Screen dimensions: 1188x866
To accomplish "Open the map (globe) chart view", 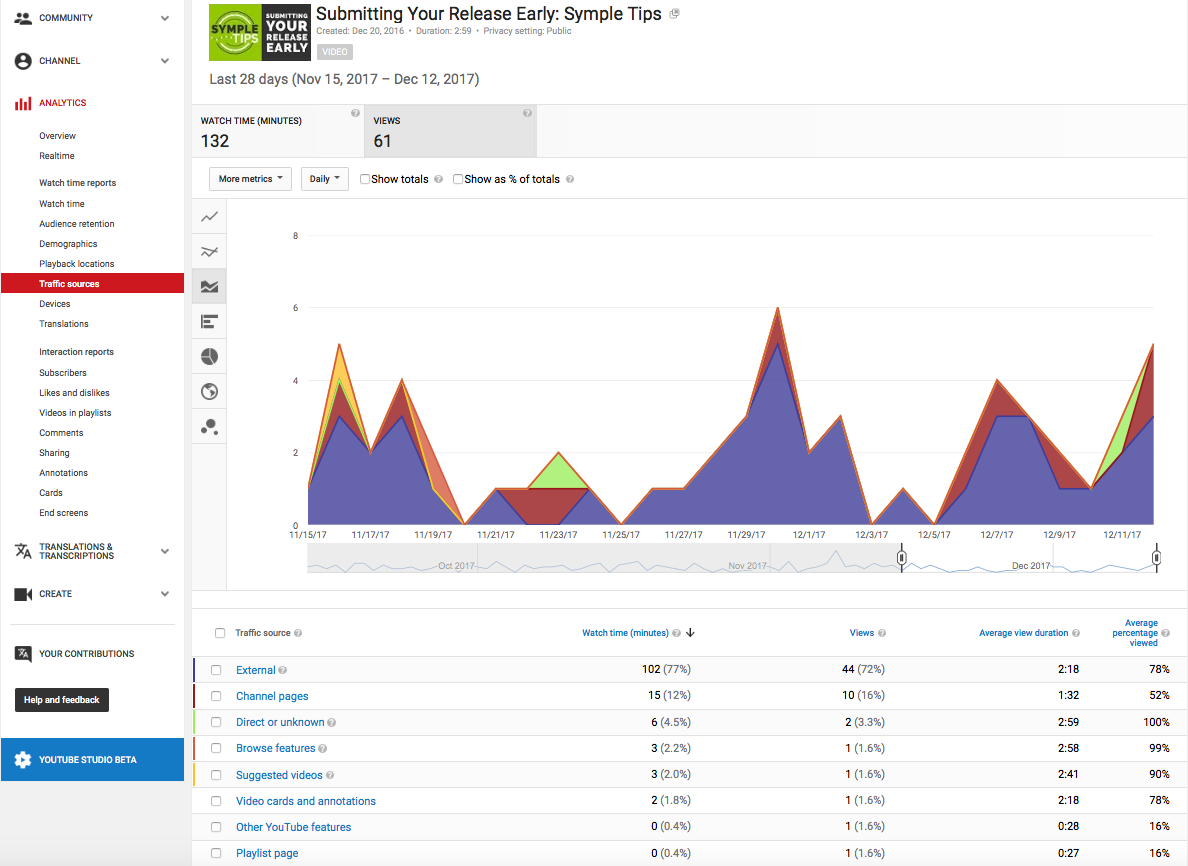I will pos(209,392).
